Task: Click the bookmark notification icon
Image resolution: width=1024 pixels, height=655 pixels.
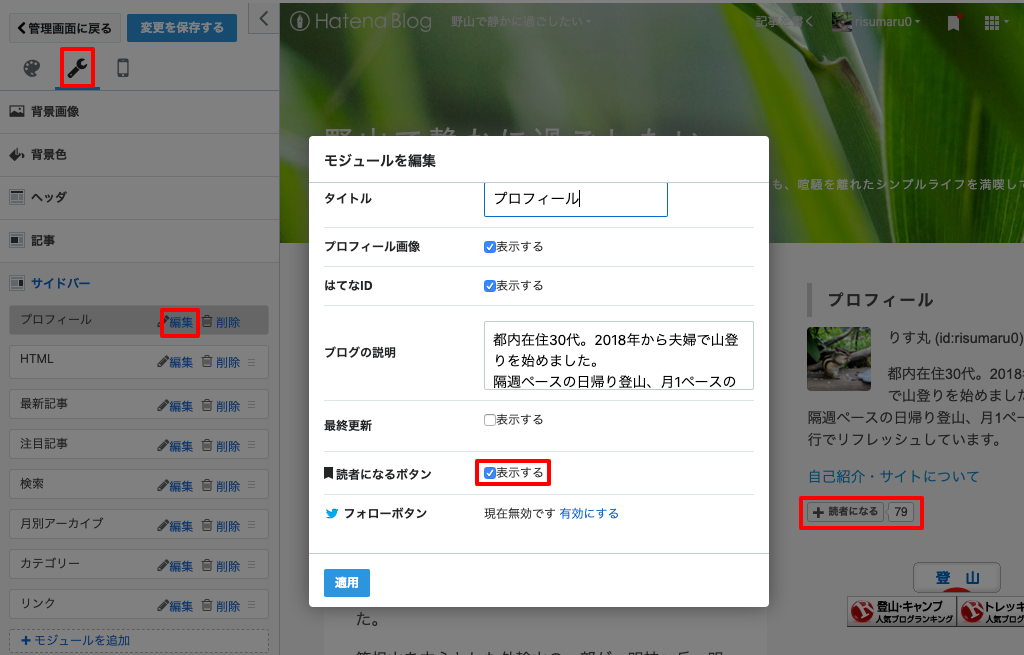Action: pos(953,23)
